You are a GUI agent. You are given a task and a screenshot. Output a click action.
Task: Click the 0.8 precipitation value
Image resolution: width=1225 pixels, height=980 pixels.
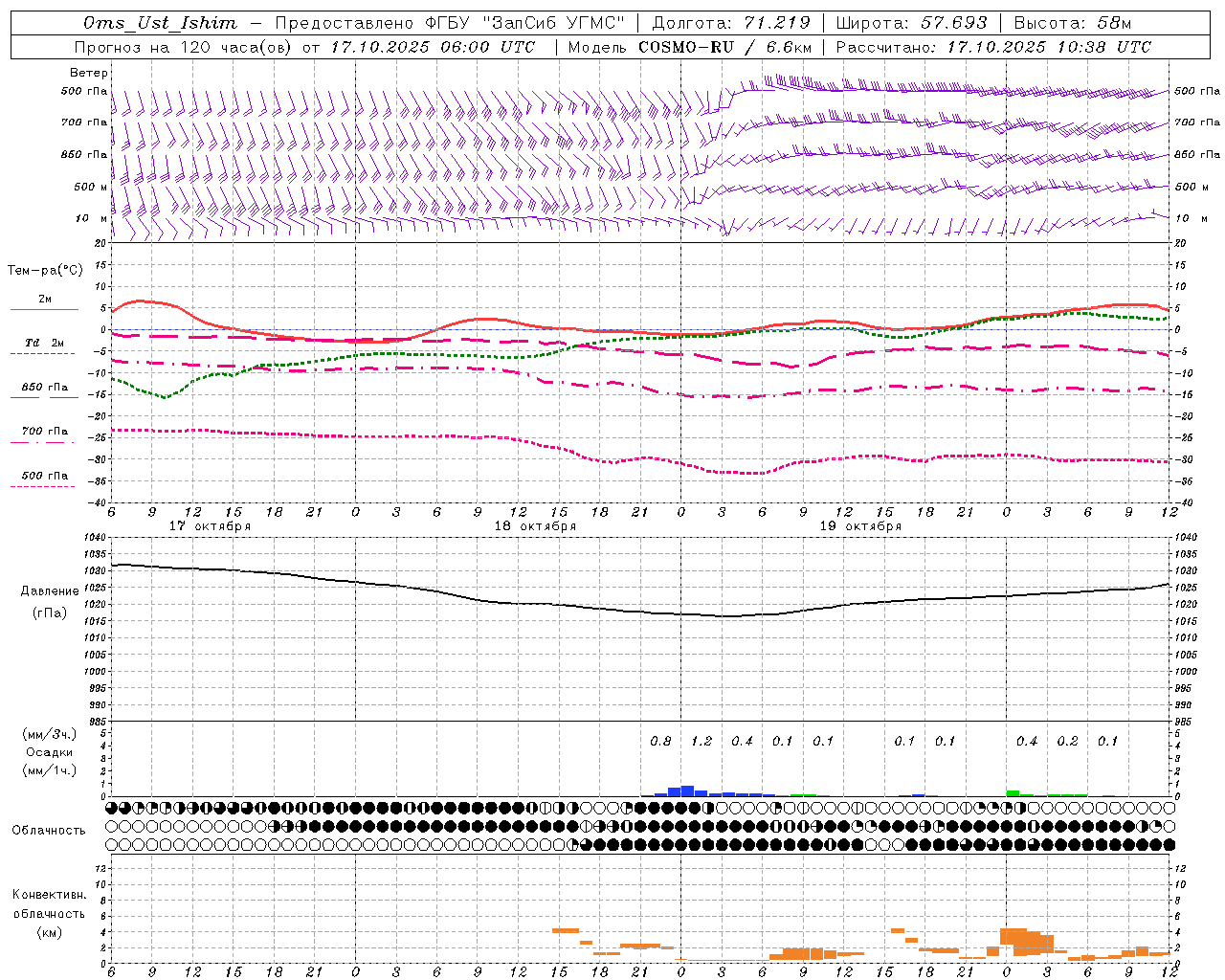[x=660, y=742]
